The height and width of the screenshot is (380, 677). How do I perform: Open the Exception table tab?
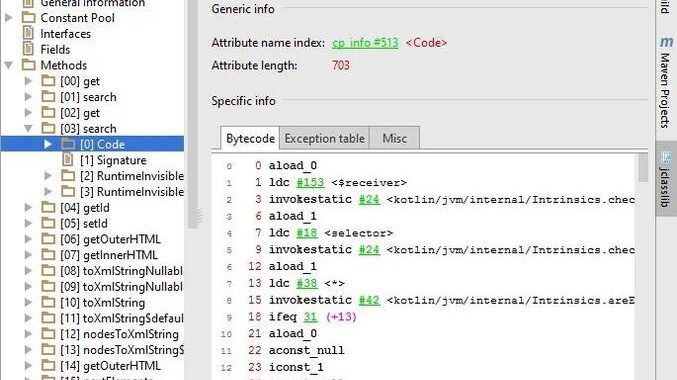pos(325,138)
